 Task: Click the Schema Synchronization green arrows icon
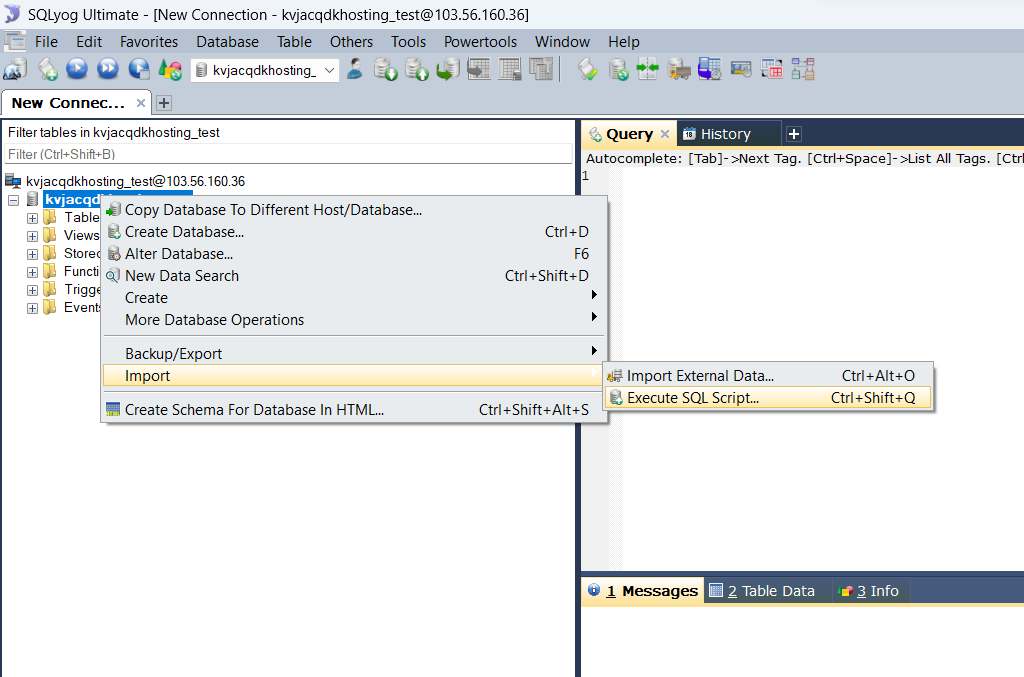point(648,69)
